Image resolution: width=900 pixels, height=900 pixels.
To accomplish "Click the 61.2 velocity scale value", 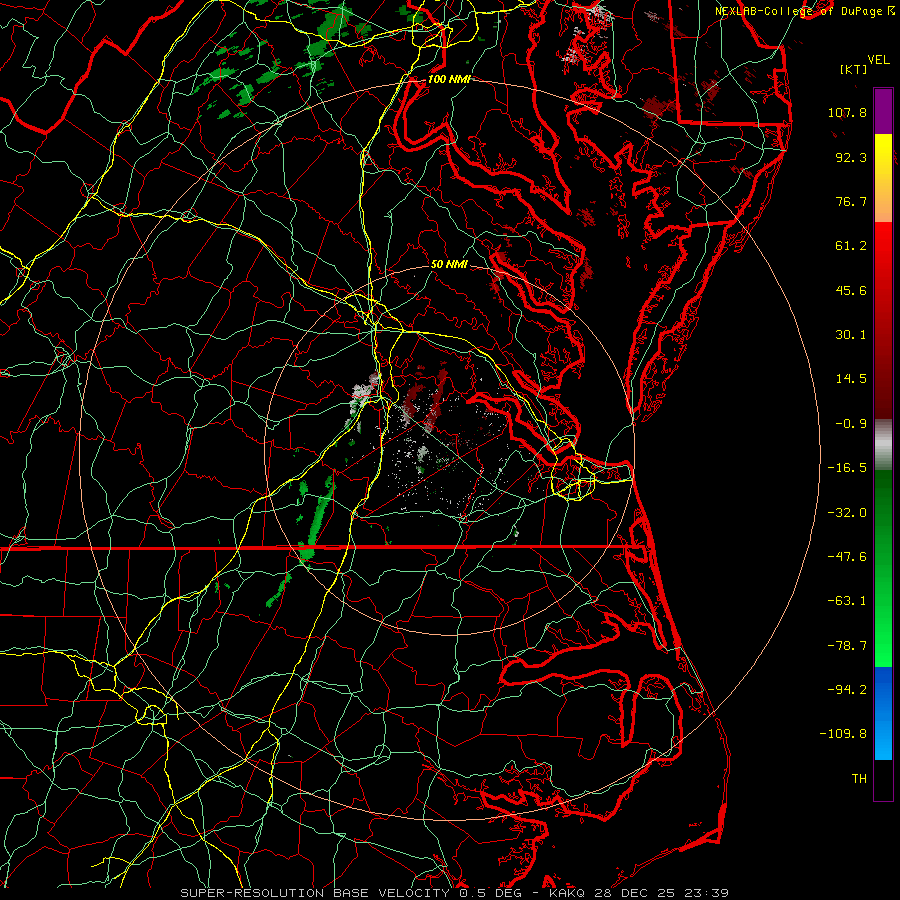I will point(851,246).
